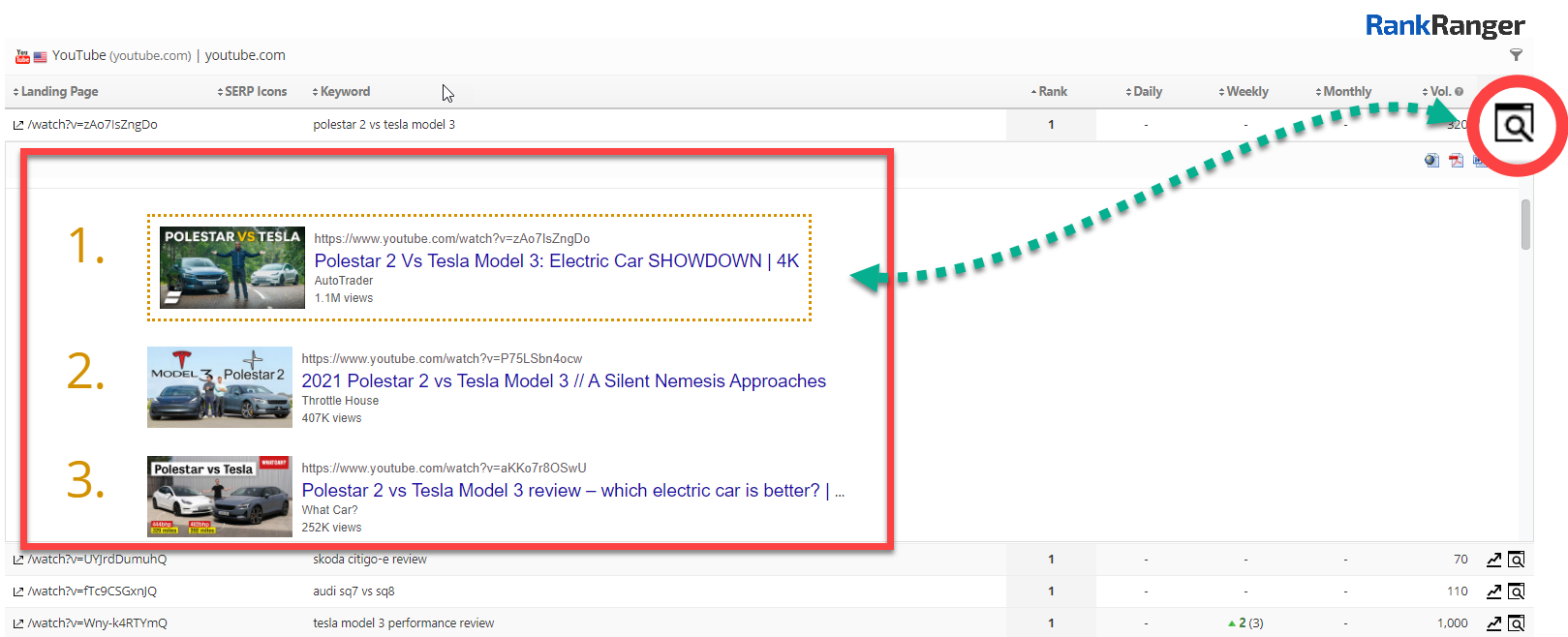This screenshot has height=637, width=1568.
Task: Click keyword 'audi sq7 vs sq8'
Action: (x=354, y=591)
